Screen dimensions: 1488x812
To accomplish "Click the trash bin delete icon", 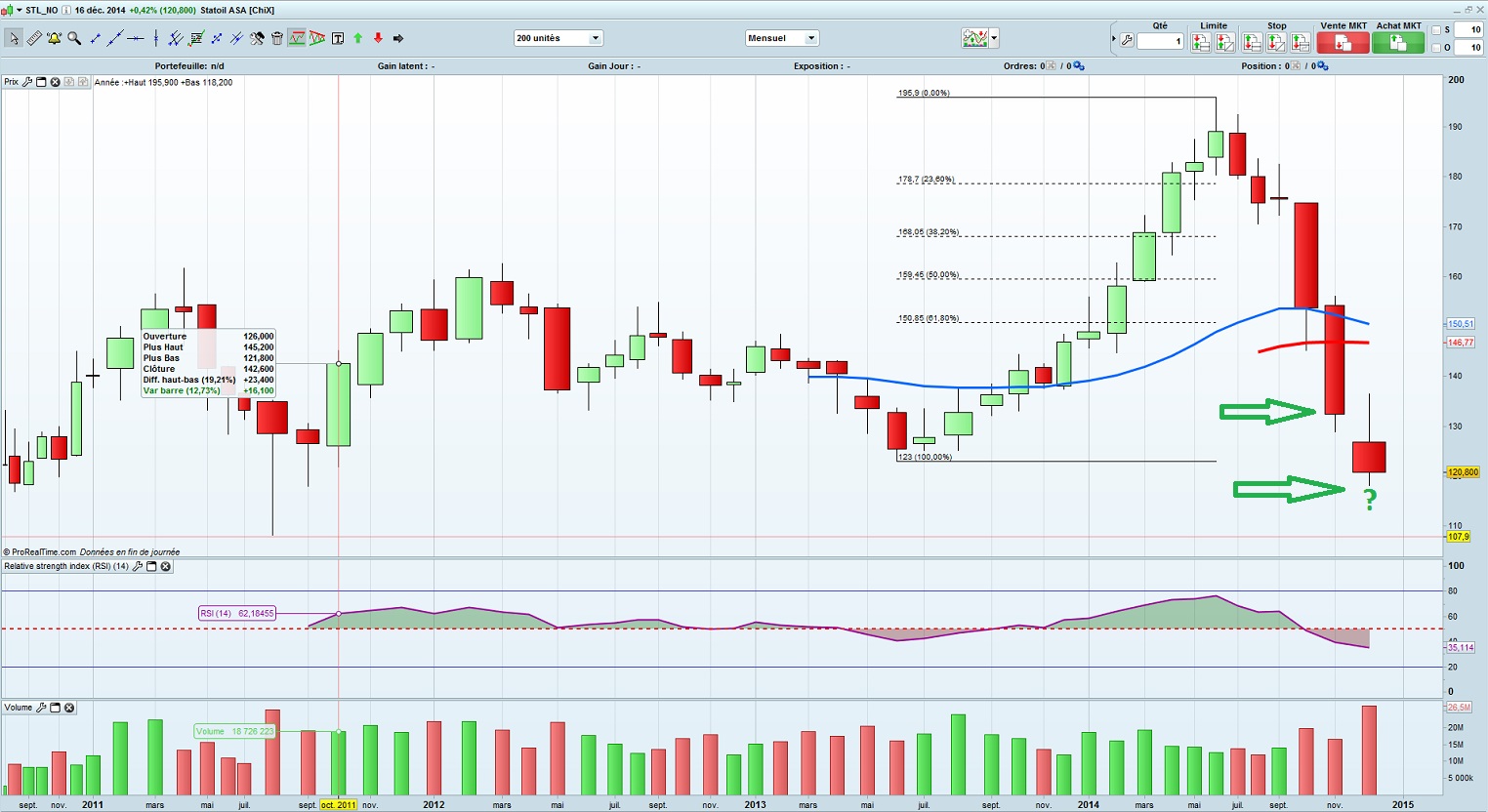I will [277, 38].
